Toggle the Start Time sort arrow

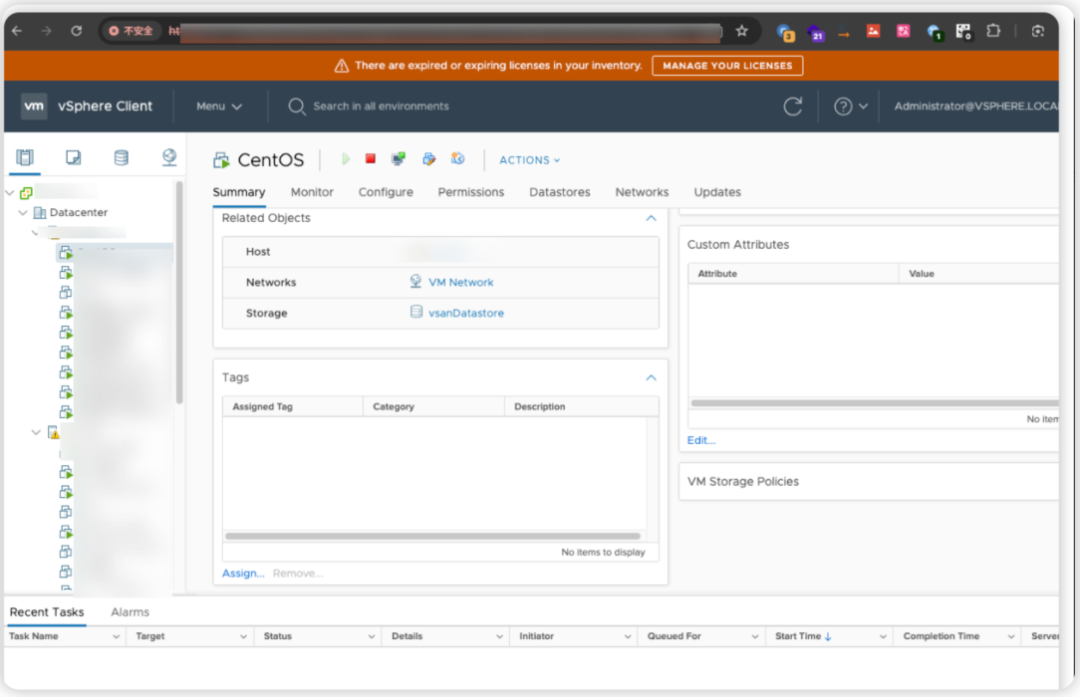point(828,636)
